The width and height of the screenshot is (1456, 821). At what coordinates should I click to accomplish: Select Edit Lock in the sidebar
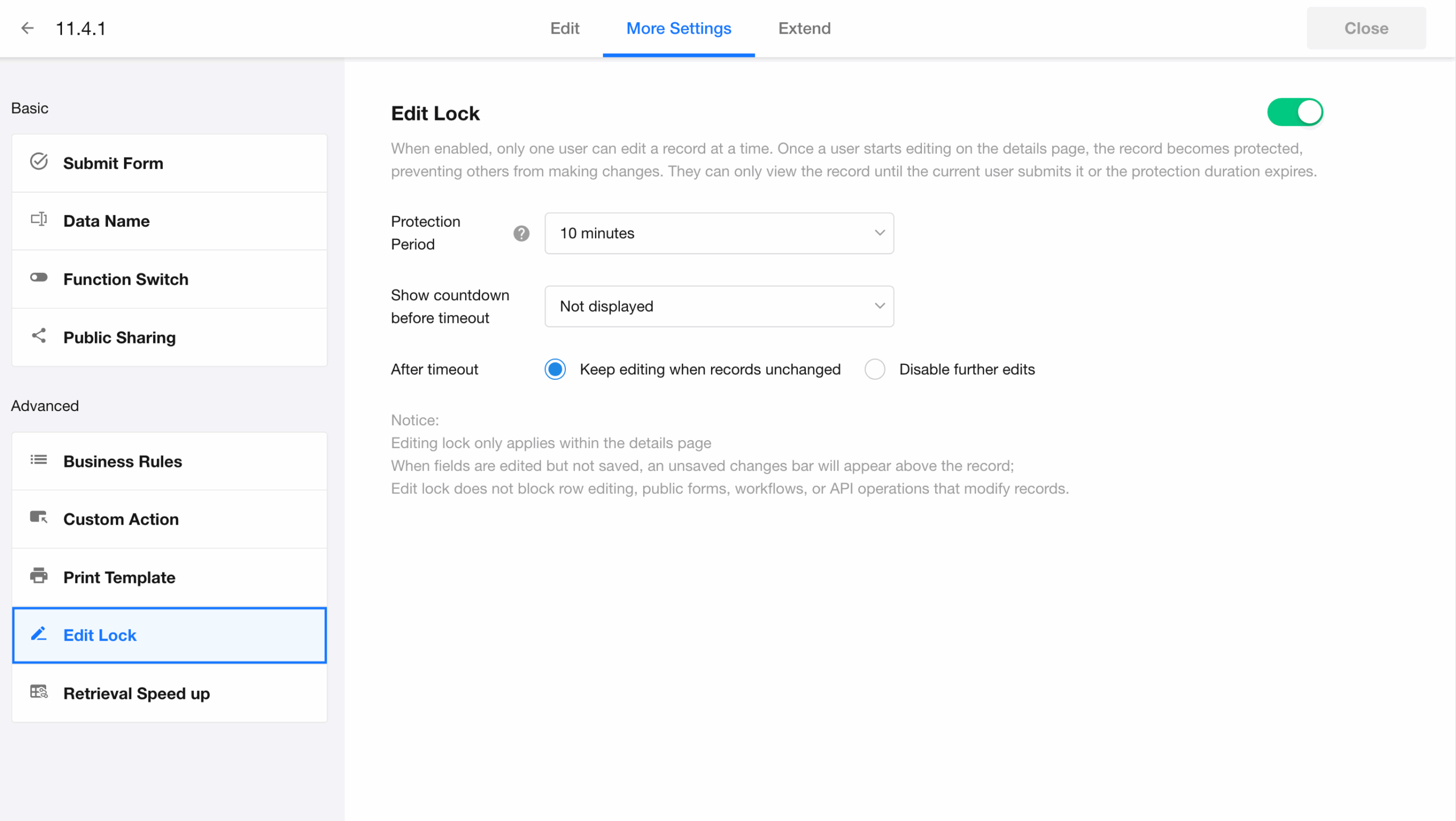(x=169, y=635)
